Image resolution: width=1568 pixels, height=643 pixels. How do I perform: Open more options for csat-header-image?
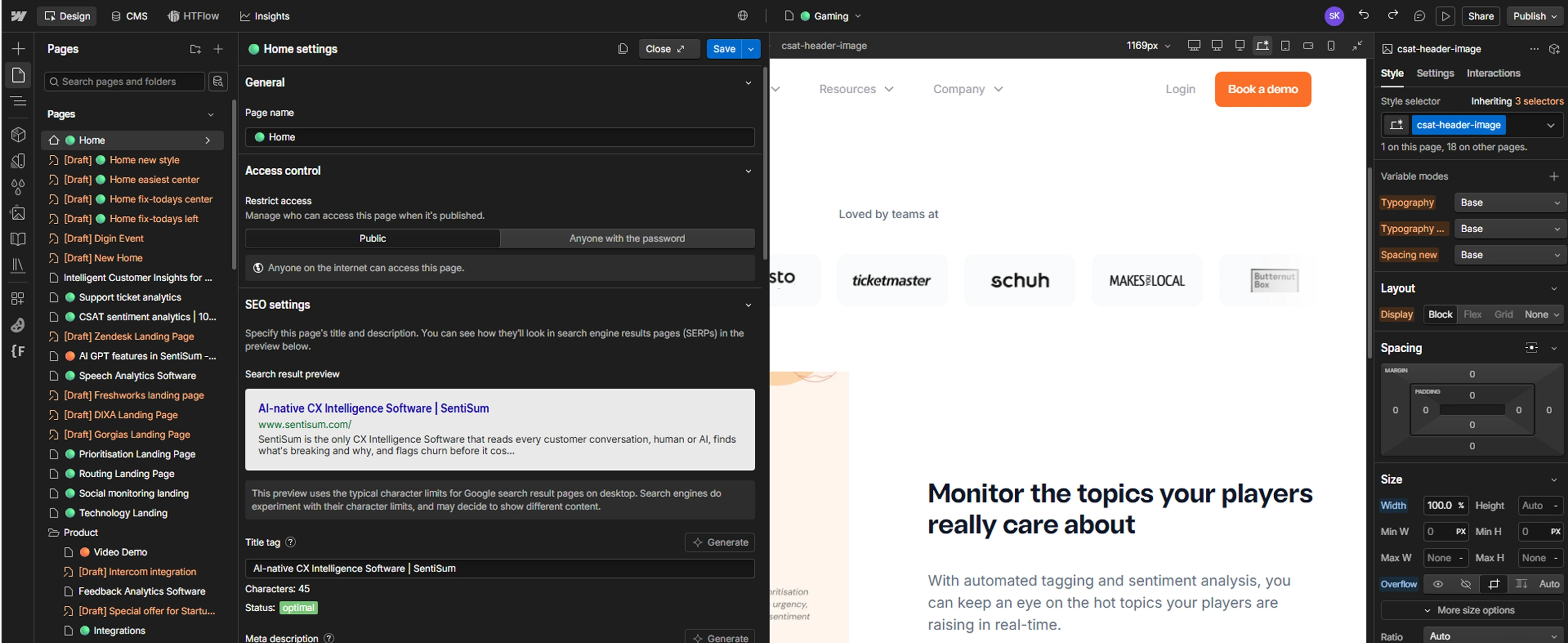(1534, 49)
